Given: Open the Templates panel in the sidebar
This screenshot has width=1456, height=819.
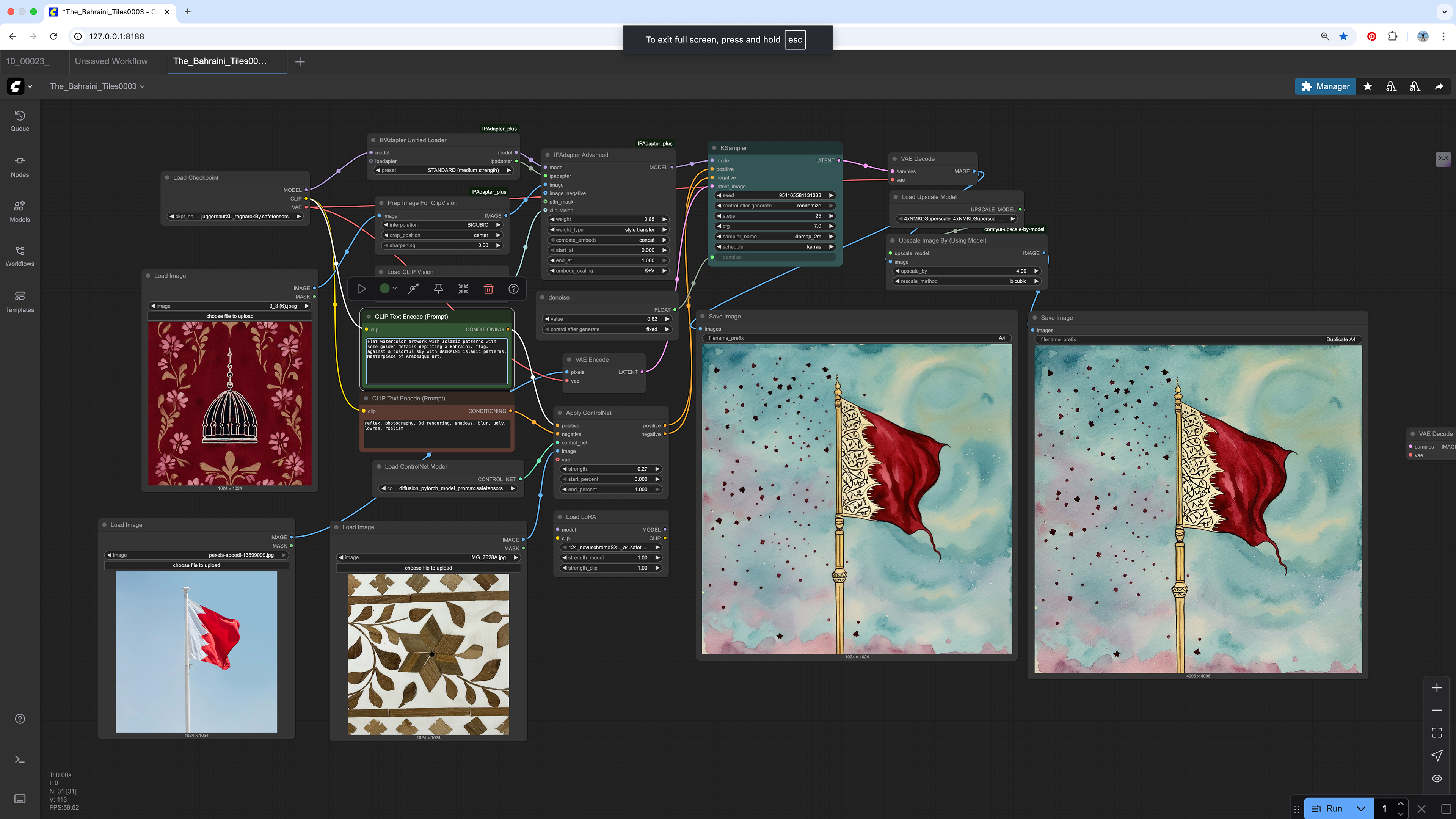Looking at the screenshot, I should coord(20,301).
